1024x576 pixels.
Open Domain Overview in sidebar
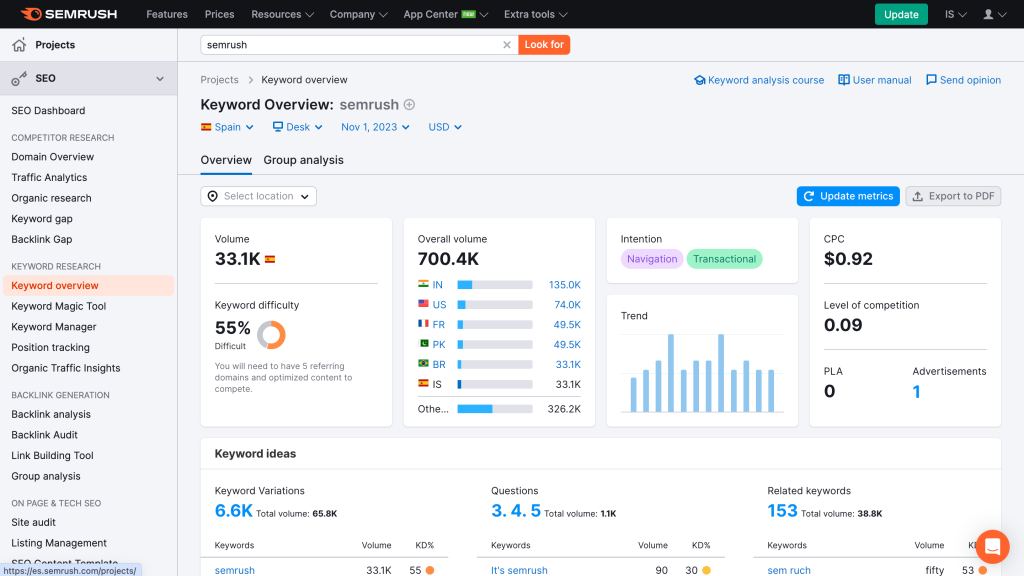coord(53,157)
